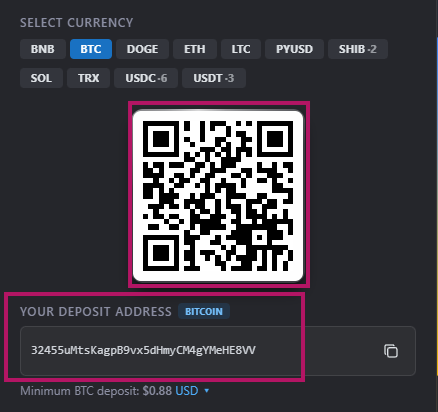The height and width of the screenshot is (412, 438).
Task: Click the Select Currency heading
Action: (76, 23)
